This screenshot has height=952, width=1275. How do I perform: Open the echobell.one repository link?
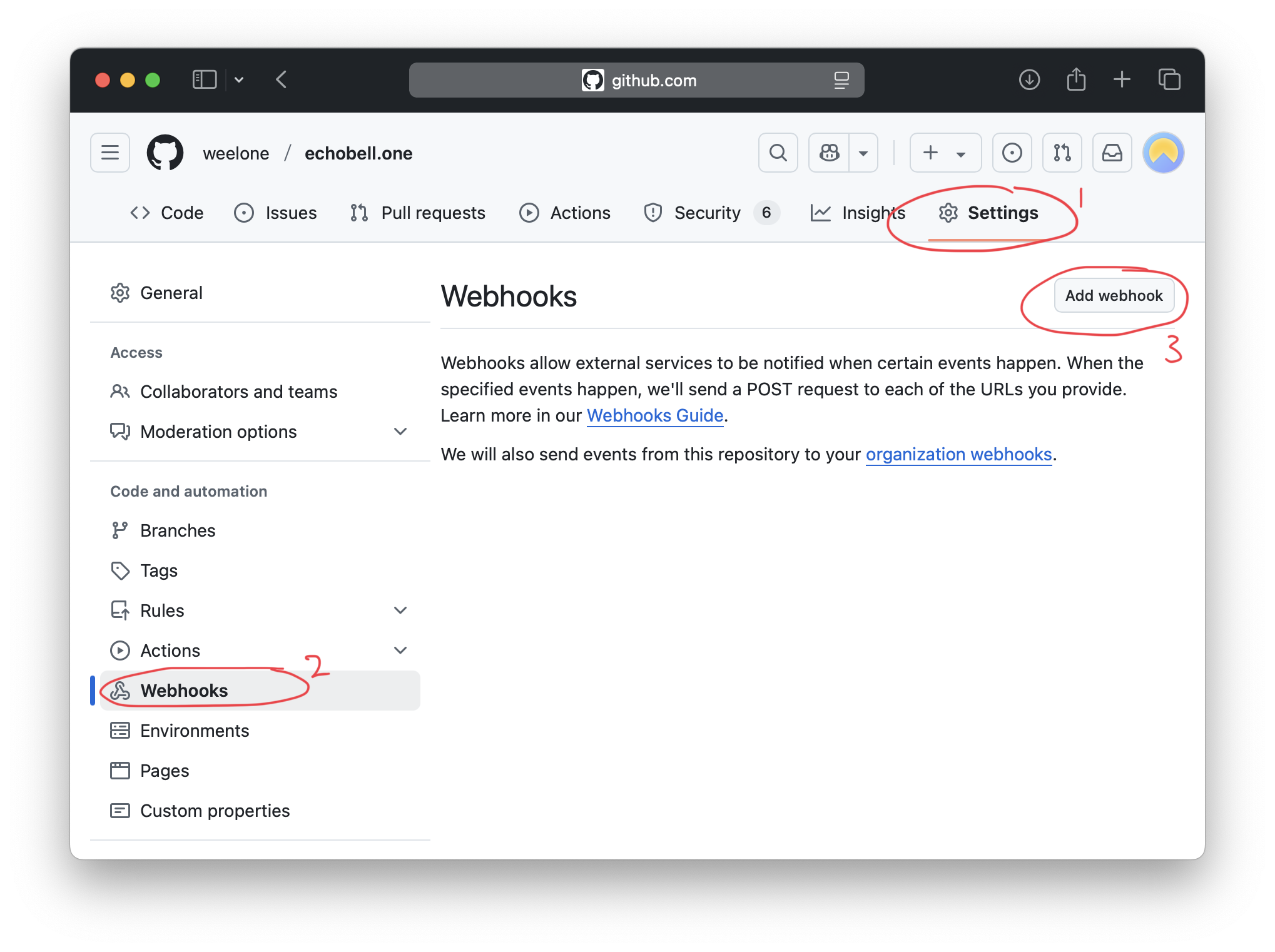click(358, 153)
